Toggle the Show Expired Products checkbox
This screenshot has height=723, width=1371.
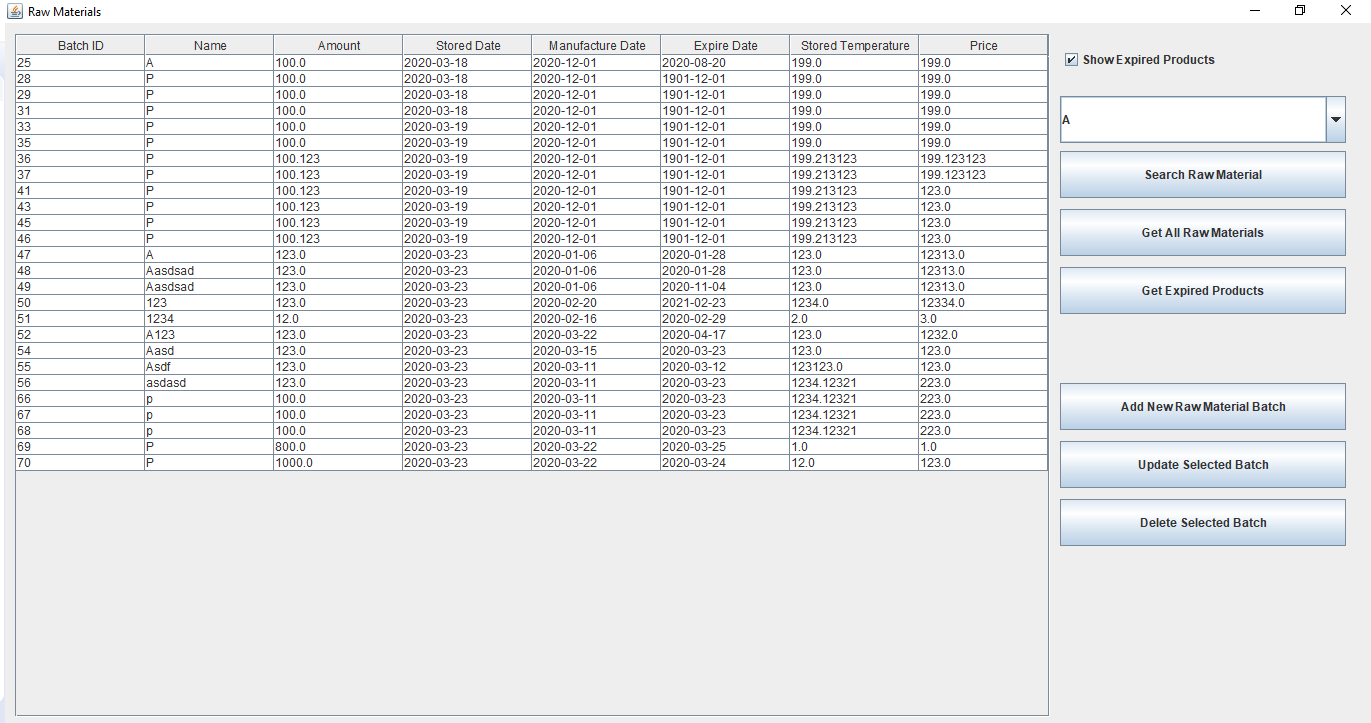point(1072,60)
